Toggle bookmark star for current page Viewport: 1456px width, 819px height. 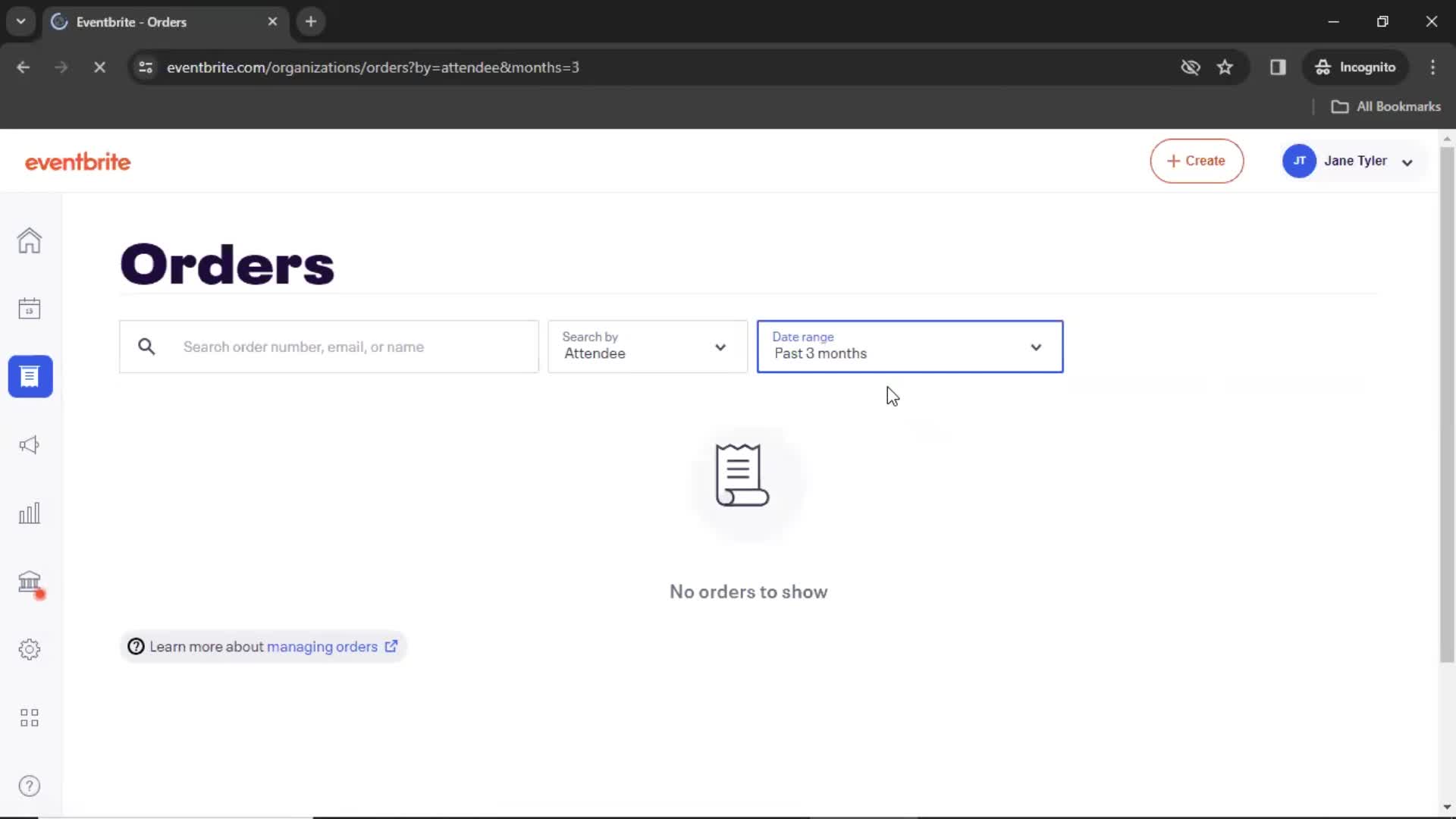(1224, 67)
